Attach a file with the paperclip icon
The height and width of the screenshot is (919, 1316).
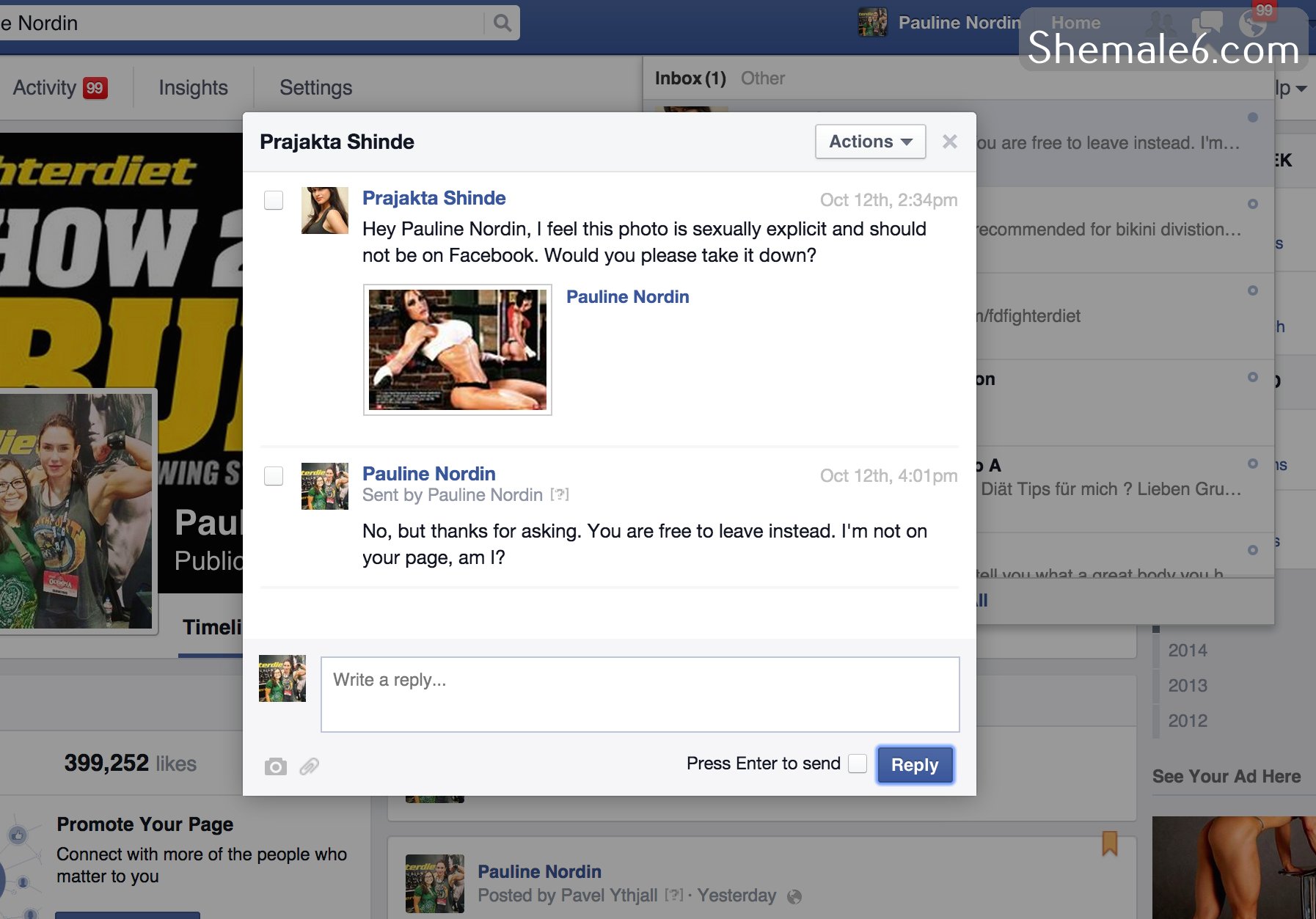(x=310, y=766)
